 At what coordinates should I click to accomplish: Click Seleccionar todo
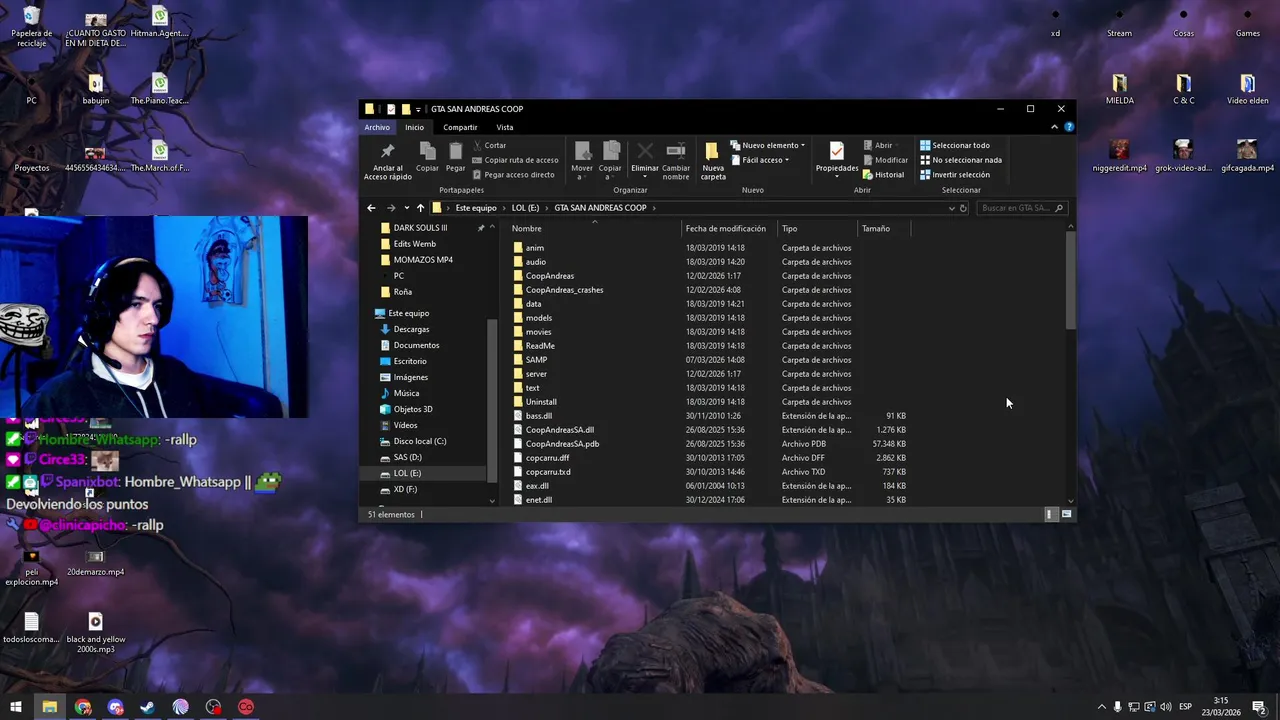point(955,145)
